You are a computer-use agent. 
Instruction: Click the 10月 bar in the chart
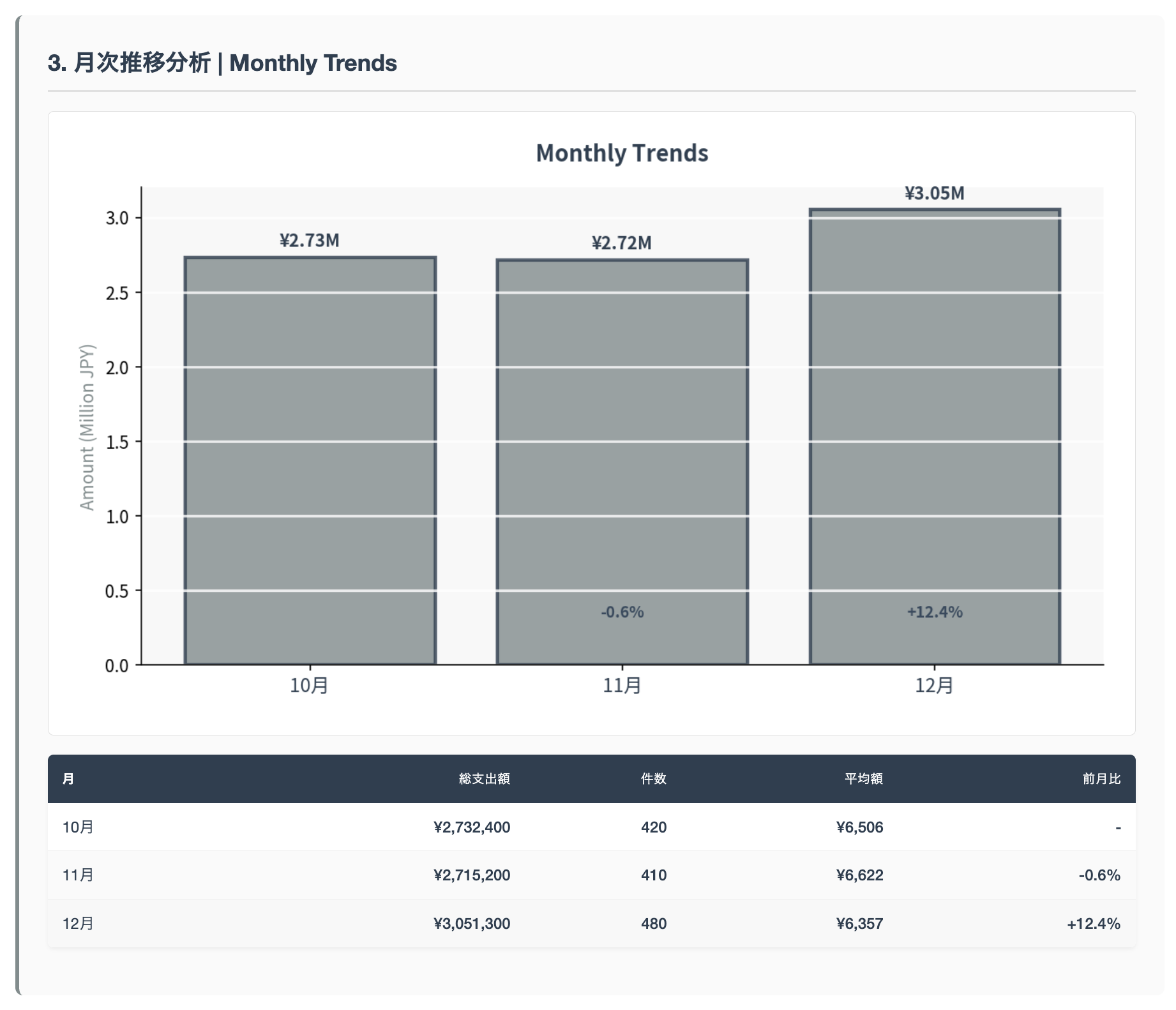(x=310, y=460)
